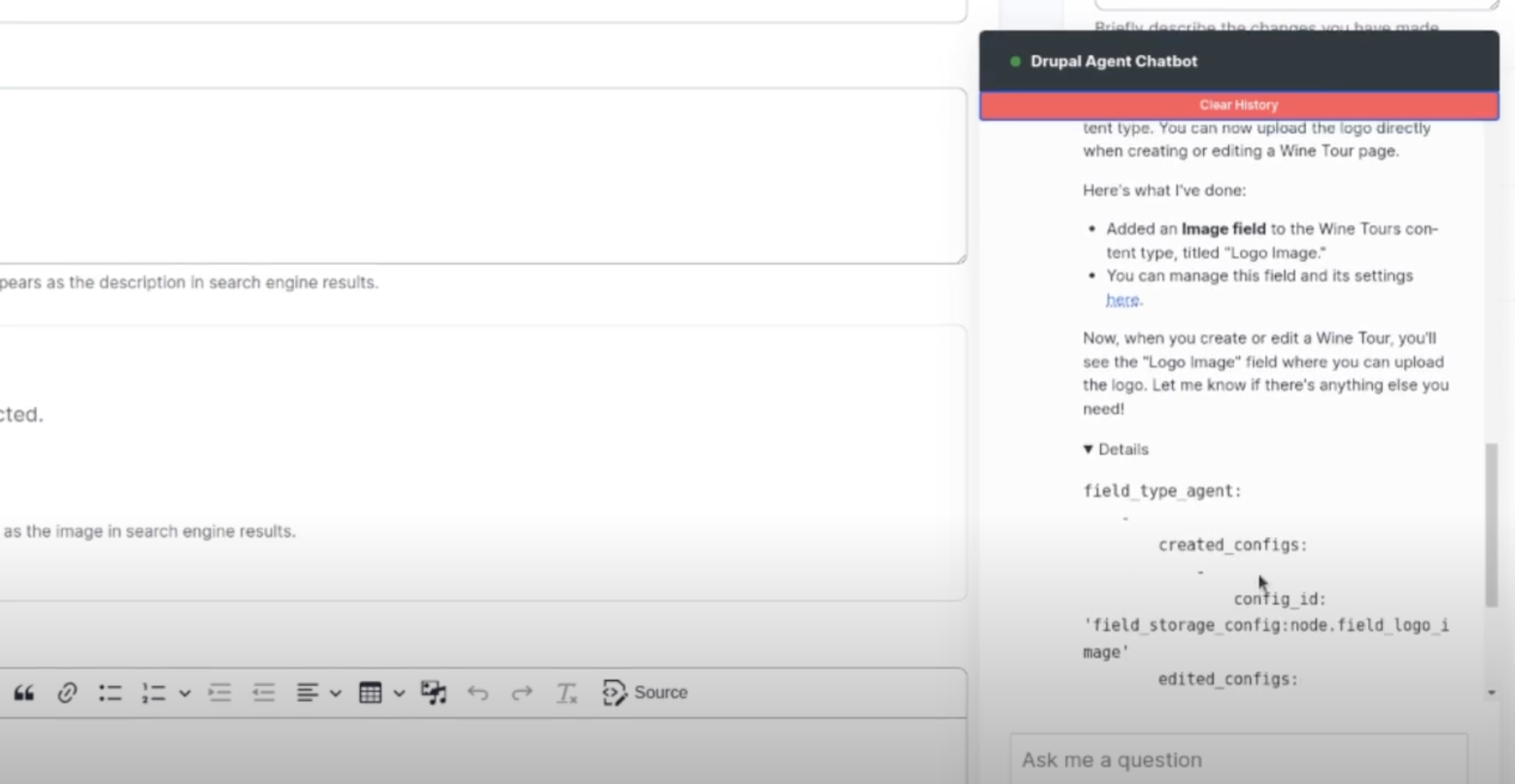This screenshot has height=784, width=1515.
Task: Click the text alignment icon
Action: point(308,692)
